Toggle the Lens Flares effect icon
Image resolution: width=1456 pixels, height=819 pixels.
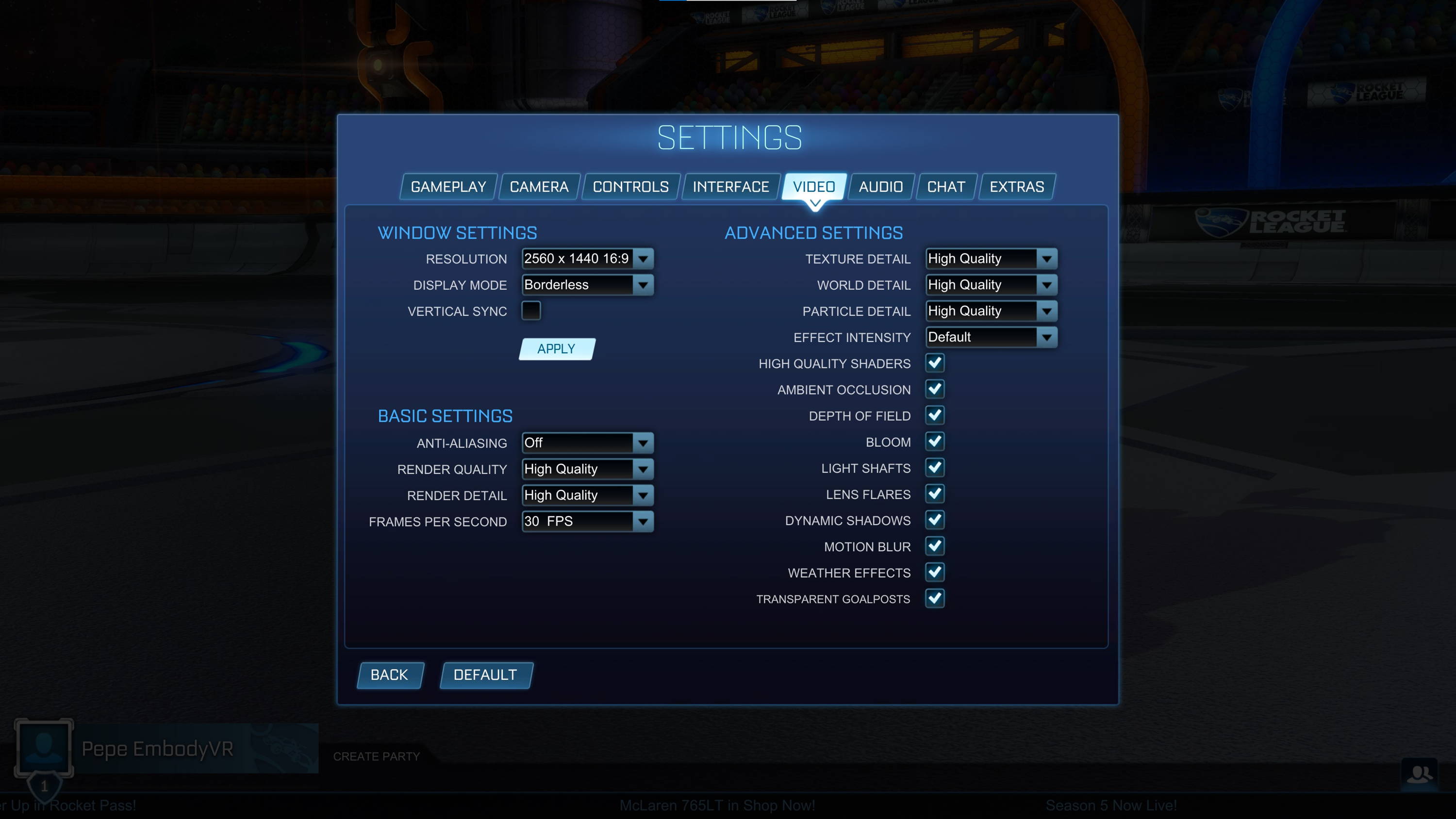click(933, 494)
